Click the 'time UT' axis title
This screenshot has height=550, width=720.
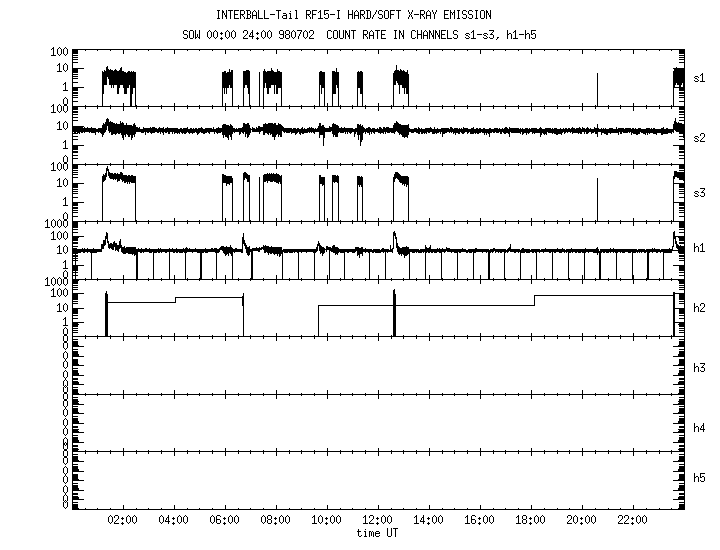[377, 534]
